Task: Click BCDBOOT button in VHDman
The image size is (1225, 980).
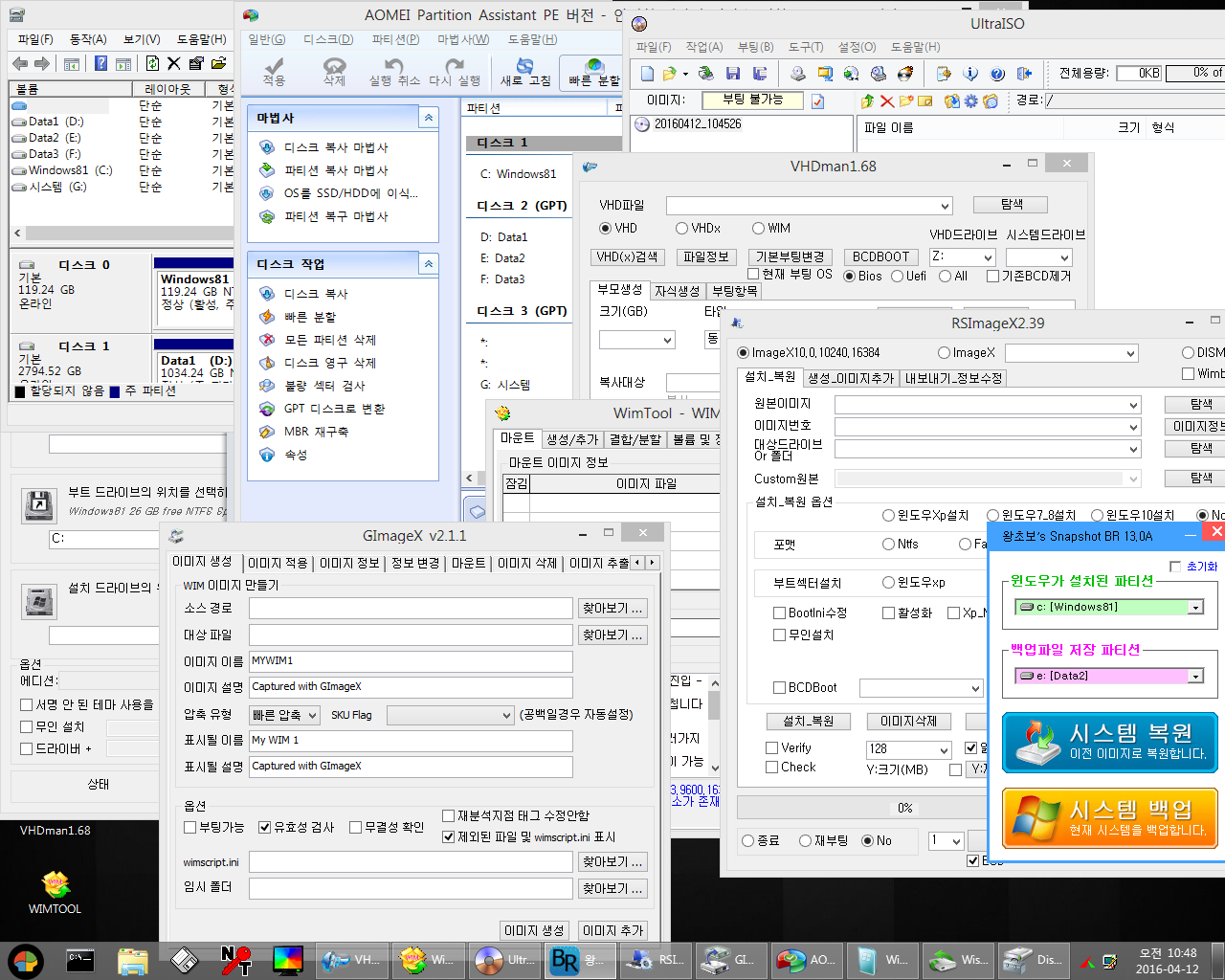Action: pyautogui.click(x=880, y=257)
